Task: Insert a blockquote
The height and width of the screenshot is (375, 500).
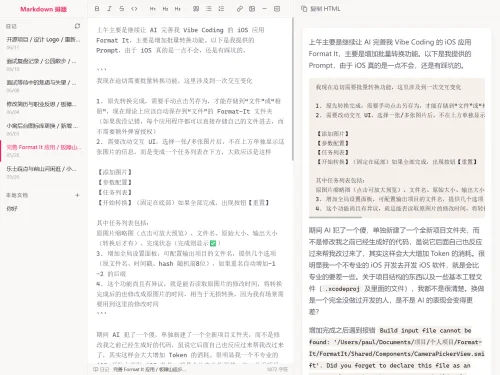Action: 196,9
